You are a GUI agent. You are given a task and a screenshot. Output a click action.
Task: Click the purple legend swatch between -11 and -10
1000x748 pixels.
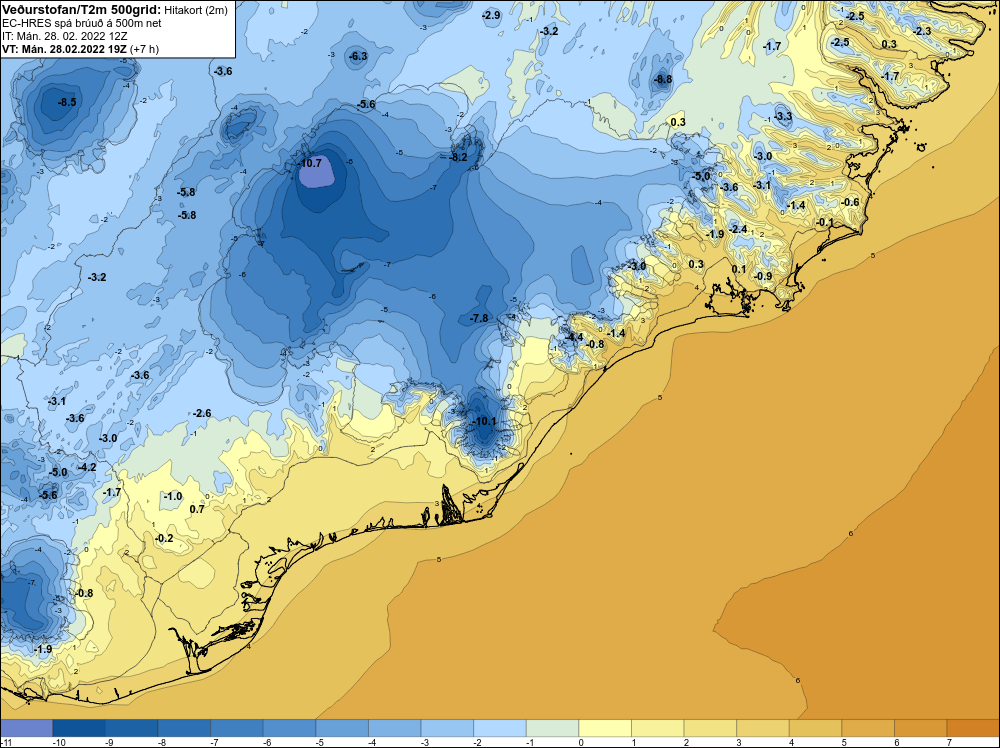pos(26,728)
